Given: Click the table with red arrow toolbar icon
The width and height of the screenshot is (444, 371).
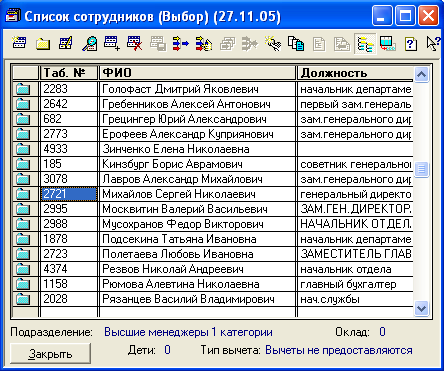Looking at the screenshot, I should [388, 44].
